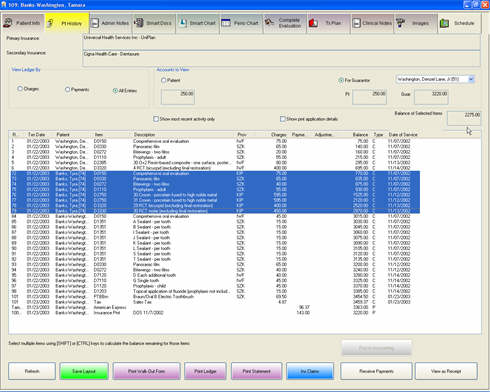Image resolution: width=490 pixels, height=392 pixels.
Task: Open the Images camera icon tab
Action: point(400,23)
